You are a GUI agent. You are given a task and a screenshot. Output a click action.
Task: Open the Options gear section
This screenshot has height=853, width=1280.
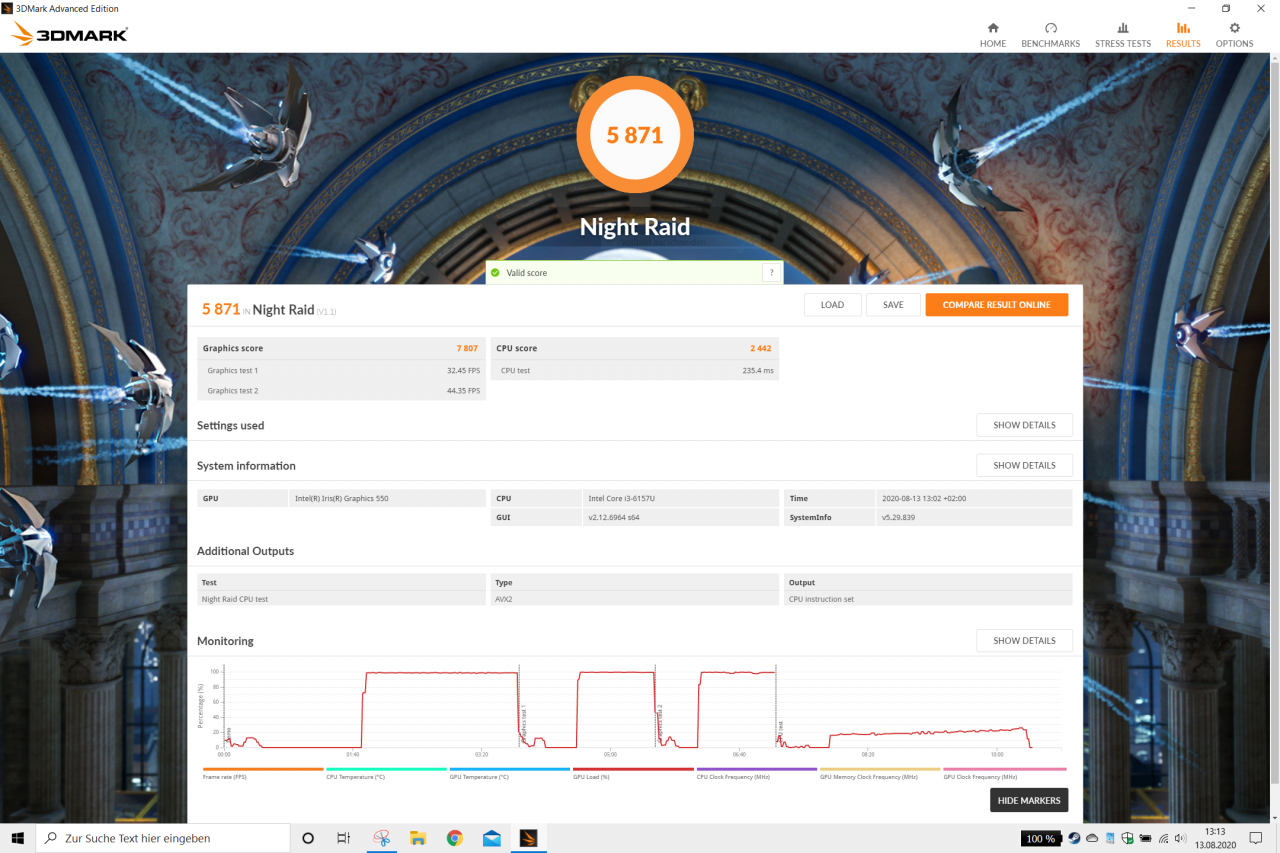(x=1234, y=35)
